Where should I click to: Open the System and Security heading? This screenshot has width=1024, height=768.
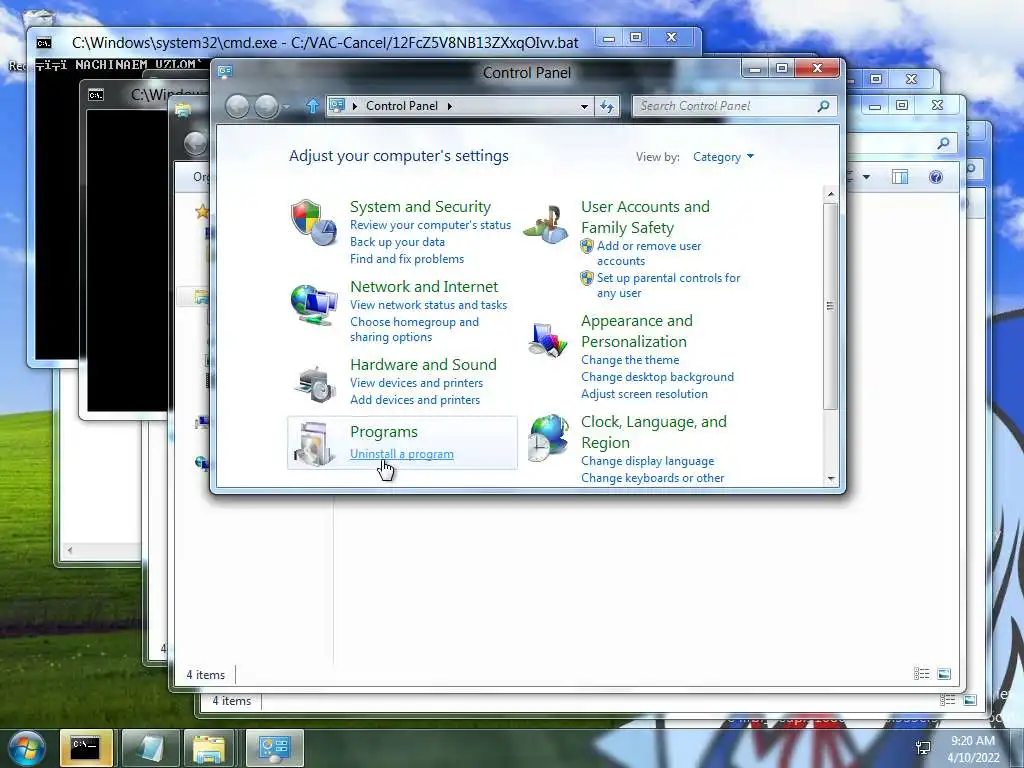click(x=420, y=206)
